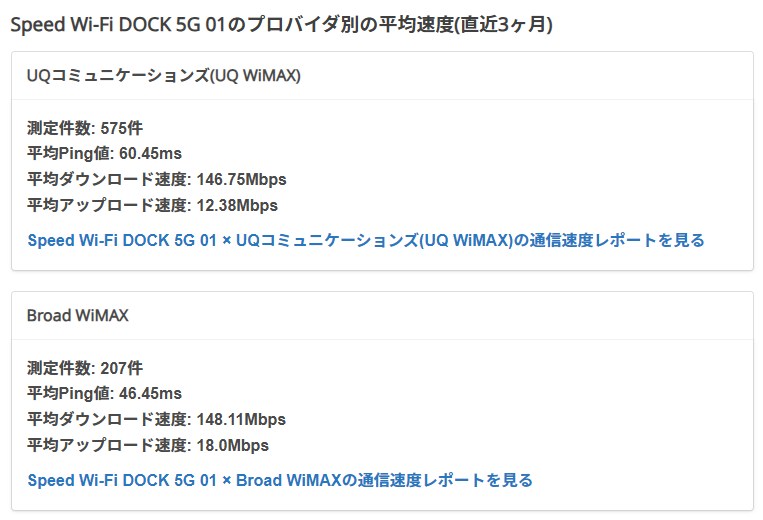Open the Broad WiMAX speed report link
This screenshot has width=763, height=520.
tap(280, 480)
